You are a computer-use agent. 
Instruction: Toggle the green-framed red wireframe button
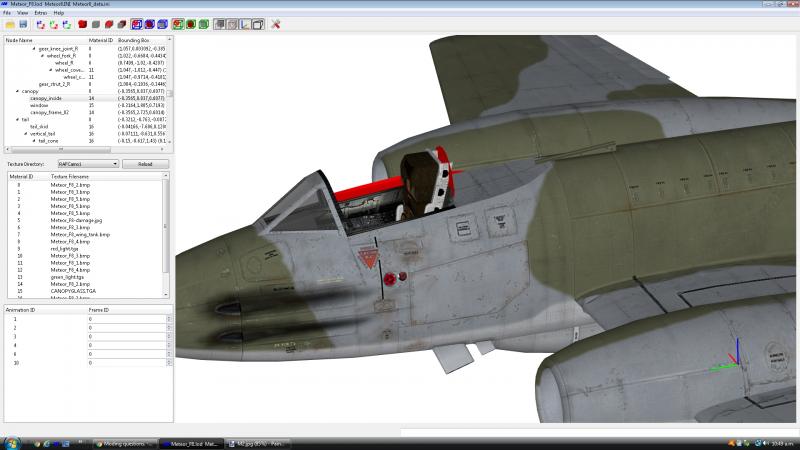coord(178,24)
